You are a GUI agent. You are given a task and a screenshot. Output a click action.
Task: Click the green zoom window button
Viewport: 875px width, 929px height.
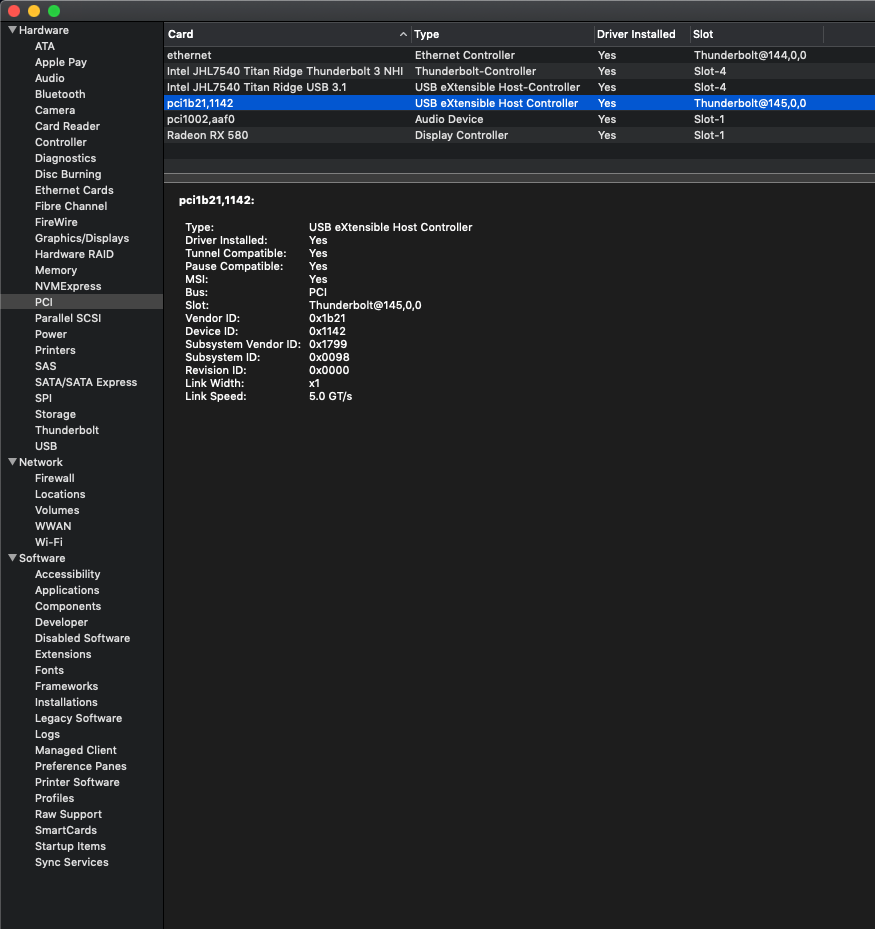coord(54,10)
